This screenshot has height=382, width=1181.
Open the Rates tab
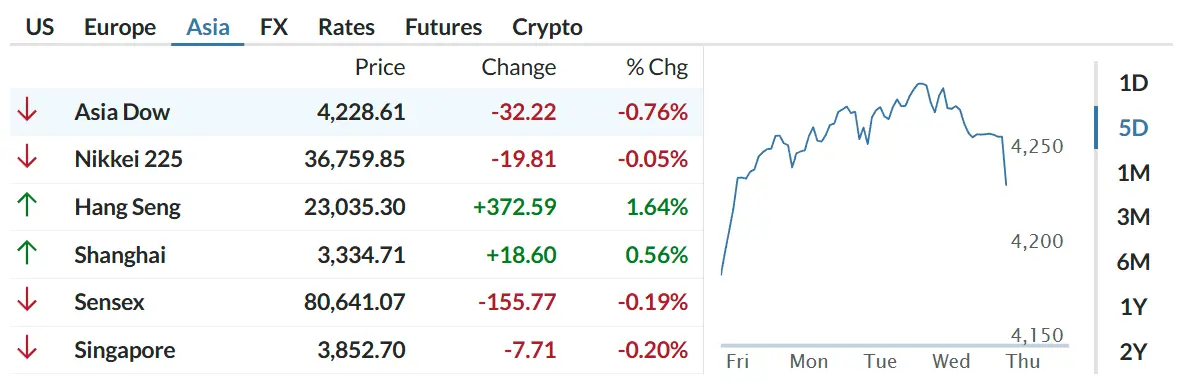pos(346,28)
